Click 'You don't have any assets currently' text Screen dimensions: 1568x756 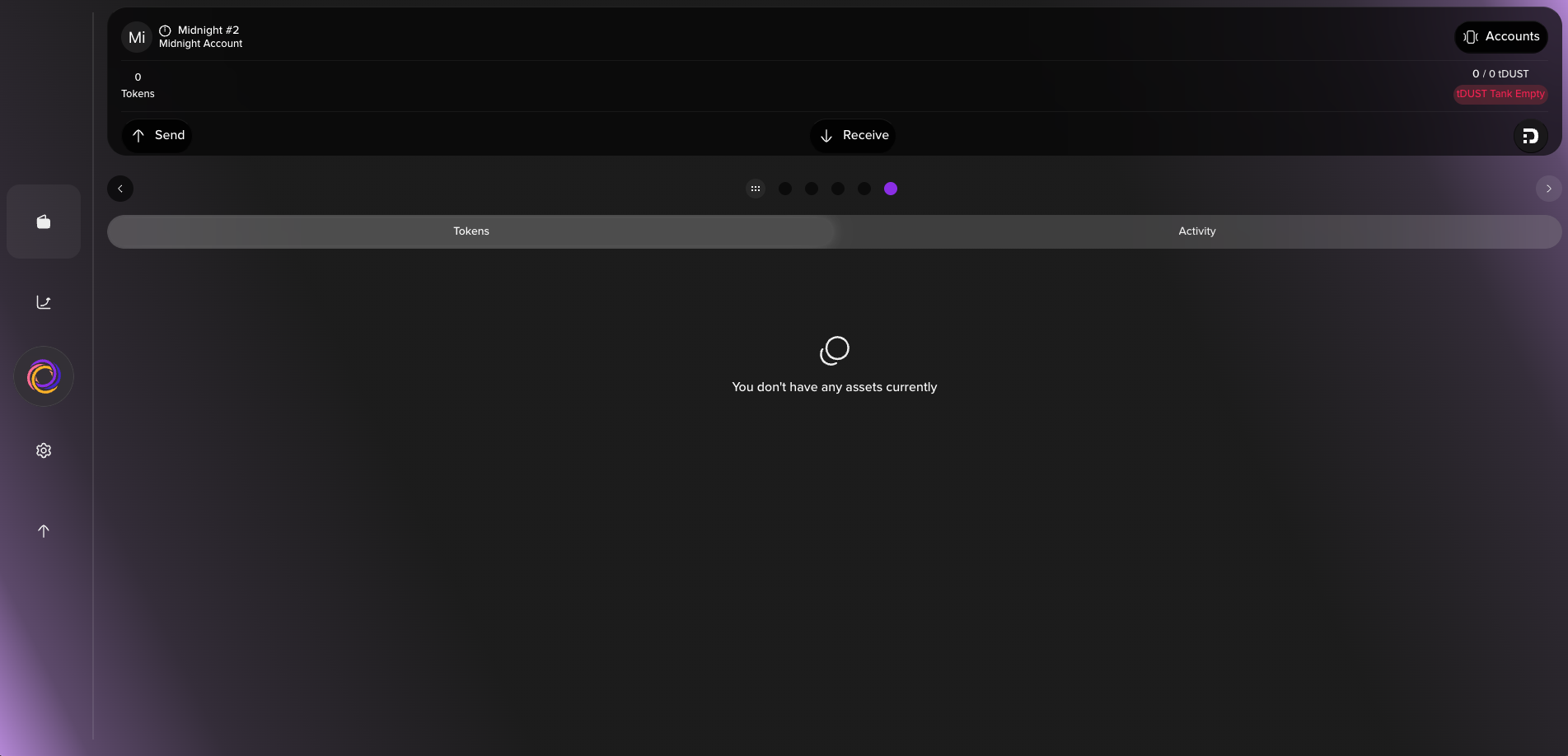(835, 387)
